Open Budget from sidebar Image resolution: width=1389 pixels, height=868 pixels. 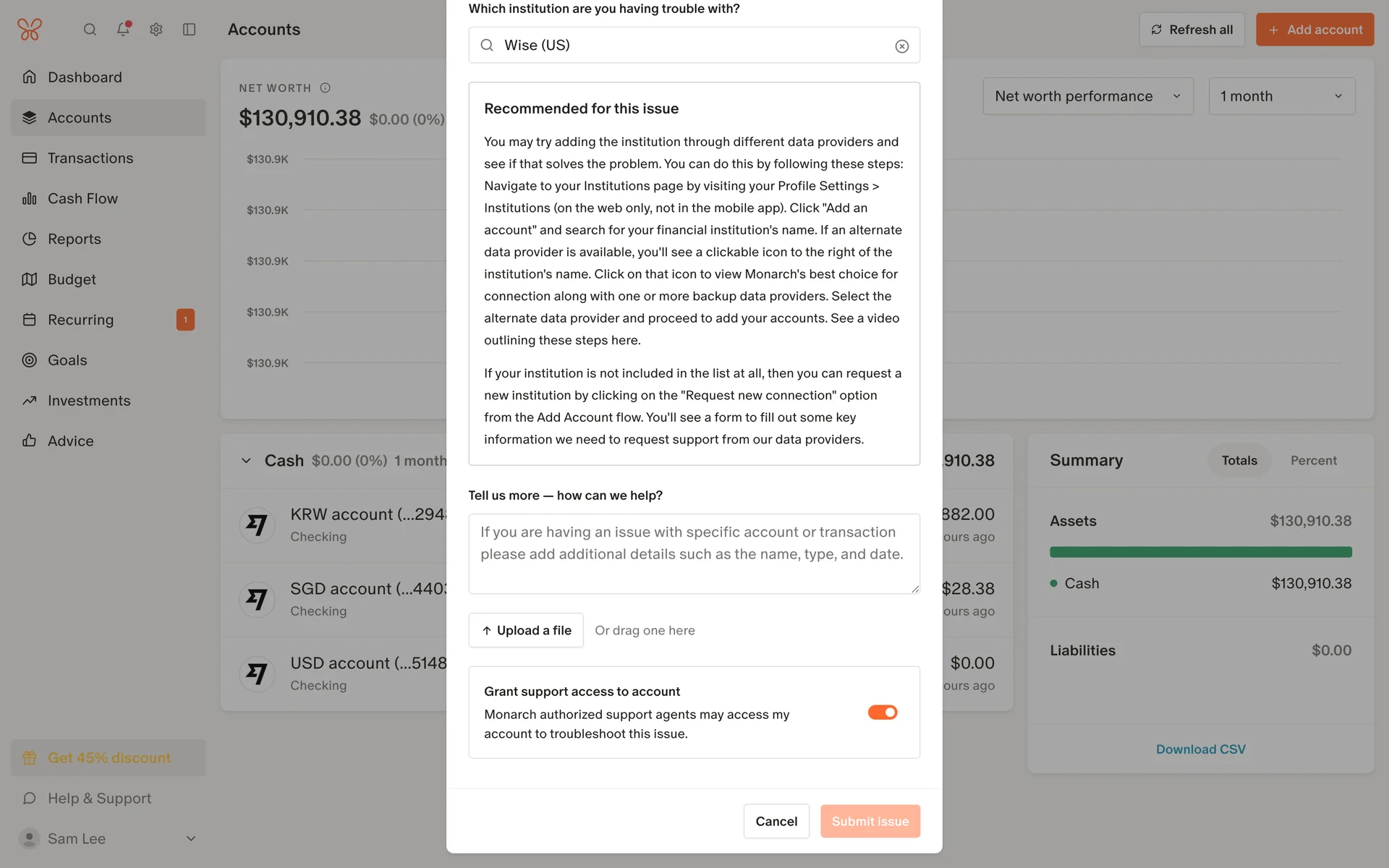click(x=72, y=279)
